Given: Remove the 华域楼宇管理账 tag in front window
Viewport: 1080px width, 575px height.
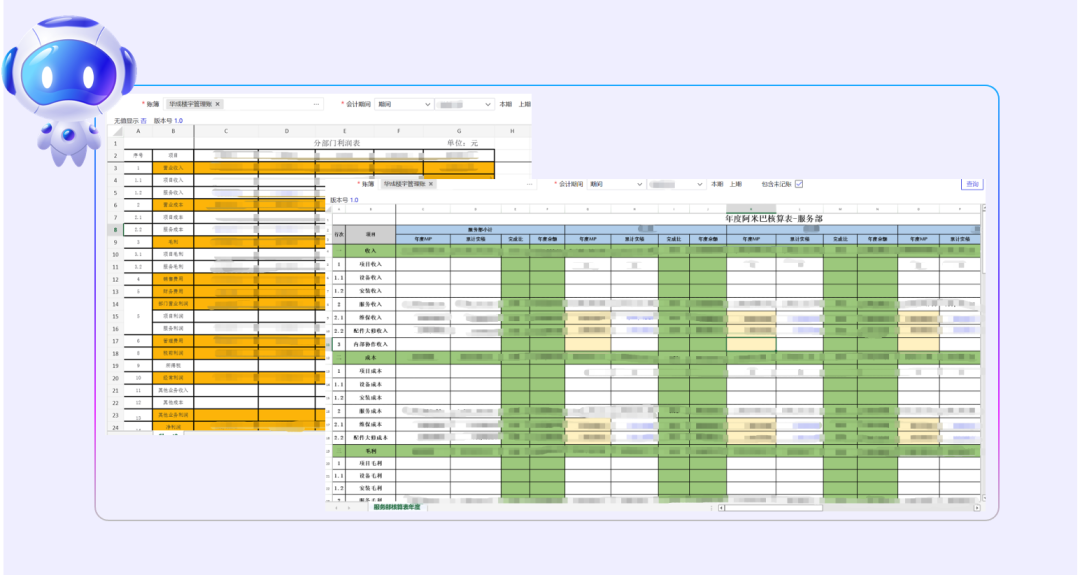Looking at the screenshot, I should 428,184.
